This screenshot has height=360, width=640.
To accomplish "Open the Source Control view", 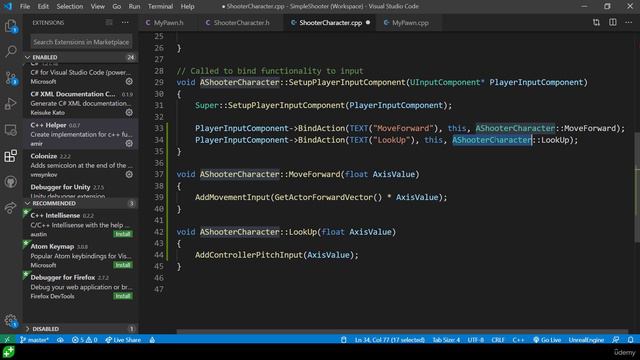I will coord(11,78).
